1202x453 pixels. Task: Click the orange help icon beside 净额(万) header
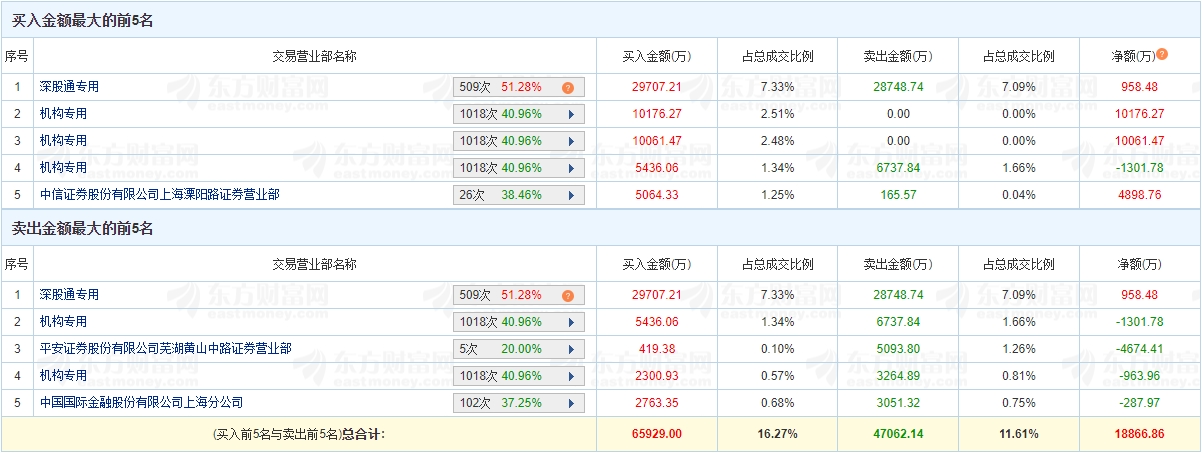tap(1162, 55)
